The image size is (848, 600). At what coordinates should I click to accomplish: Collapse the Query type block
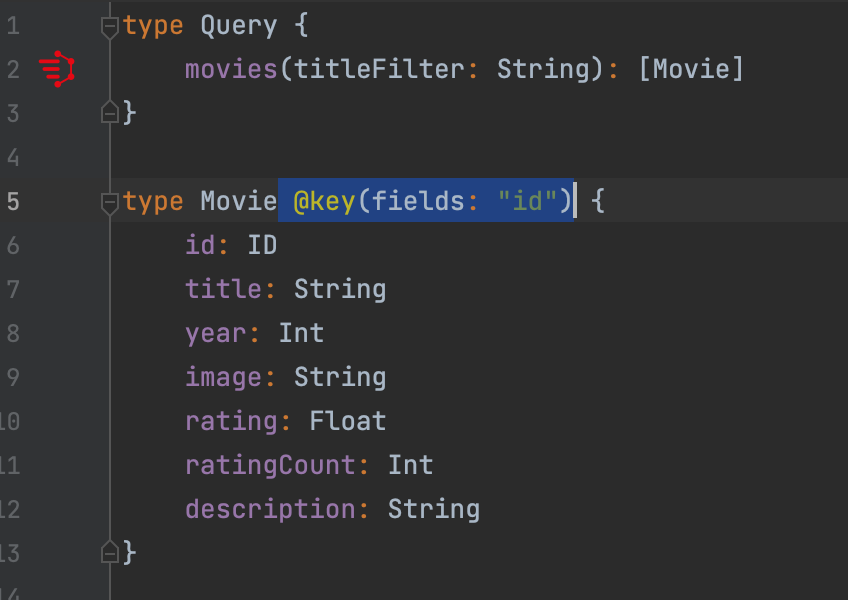(x=110, y=27)
